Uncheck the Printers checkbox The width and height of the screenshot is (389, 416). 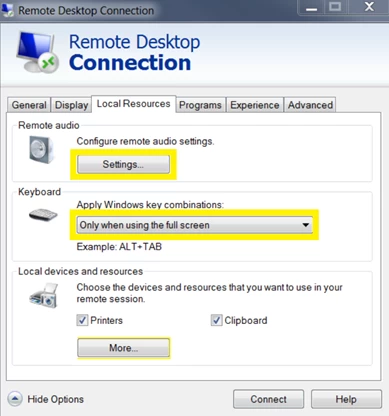(x=82, y=320)
